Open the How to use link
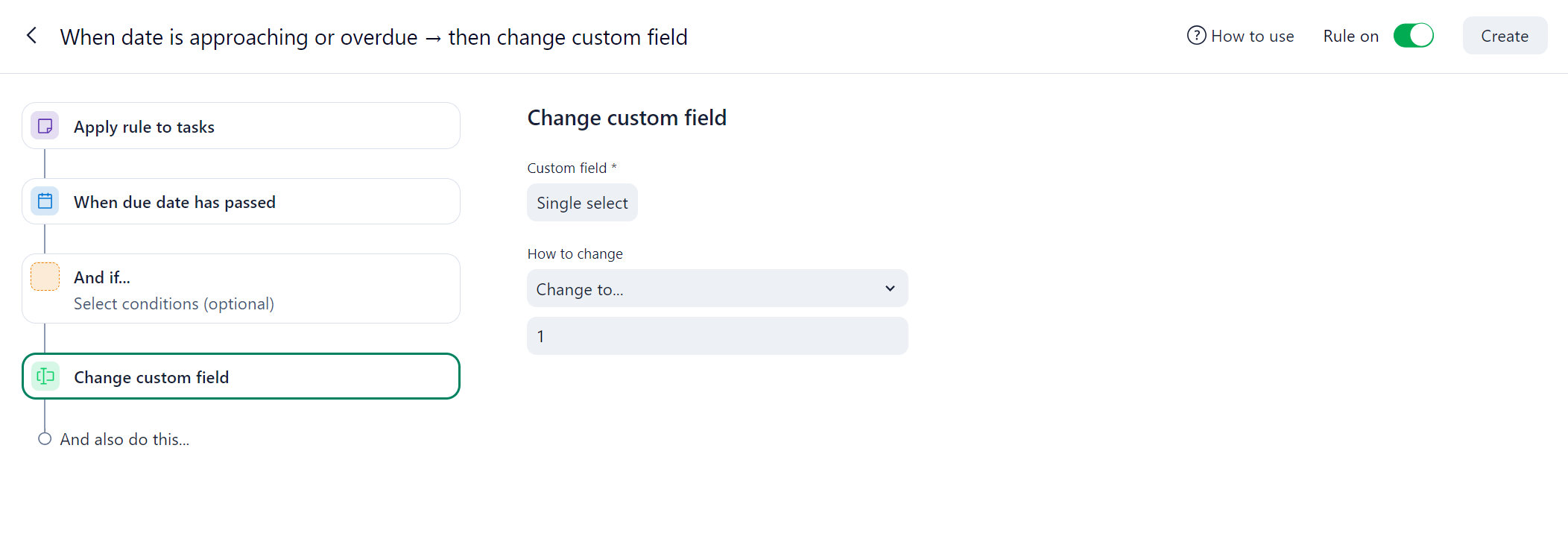The height and width of the screenshot is (536, 1568). tap(1252, 37)
